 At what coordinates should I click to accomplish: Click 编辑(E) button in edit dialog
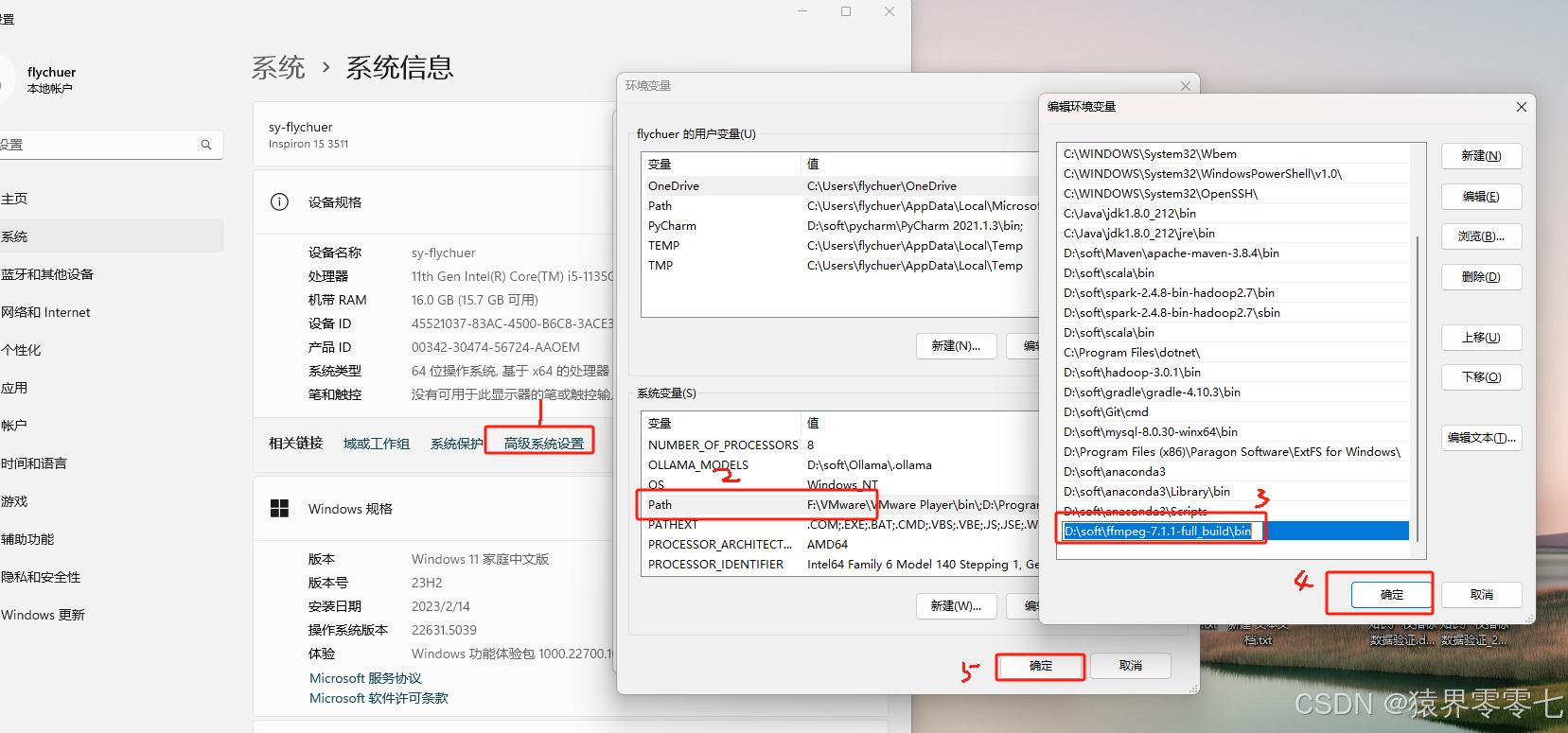click(x=1481, y=197)
